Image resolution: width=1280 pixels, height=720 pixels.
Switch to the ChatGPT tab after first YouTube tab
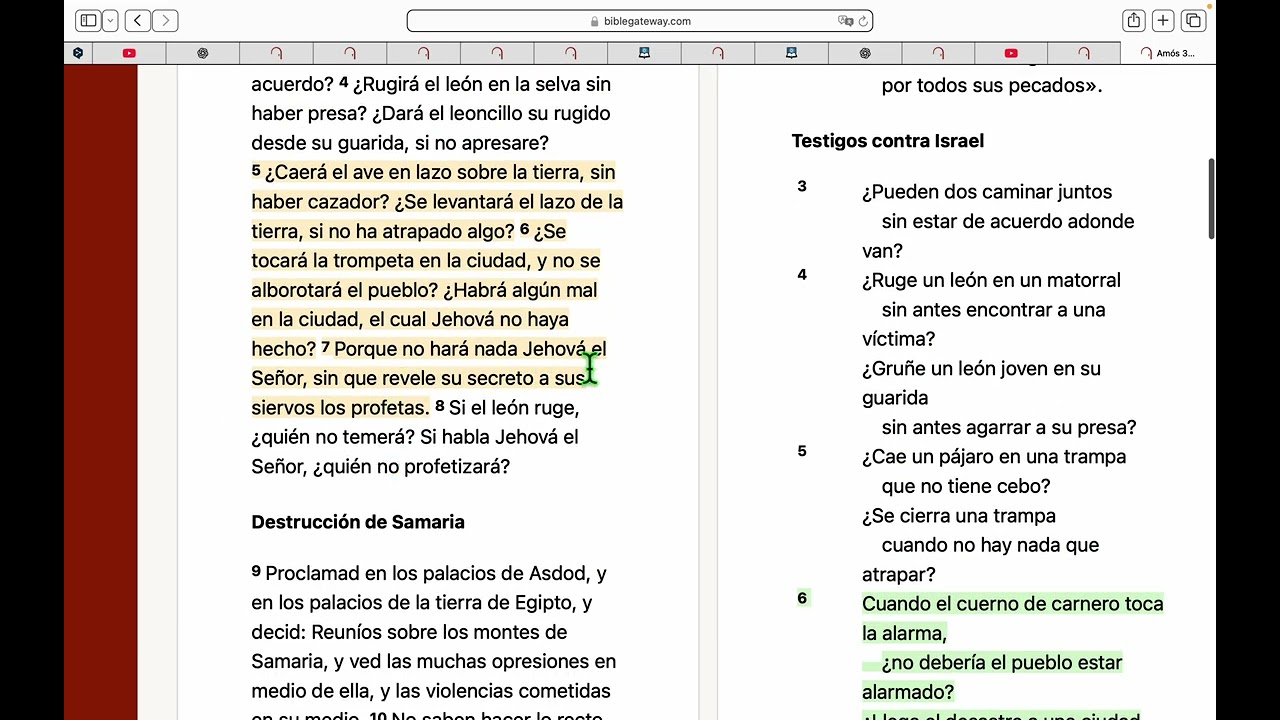pos(203,53)
